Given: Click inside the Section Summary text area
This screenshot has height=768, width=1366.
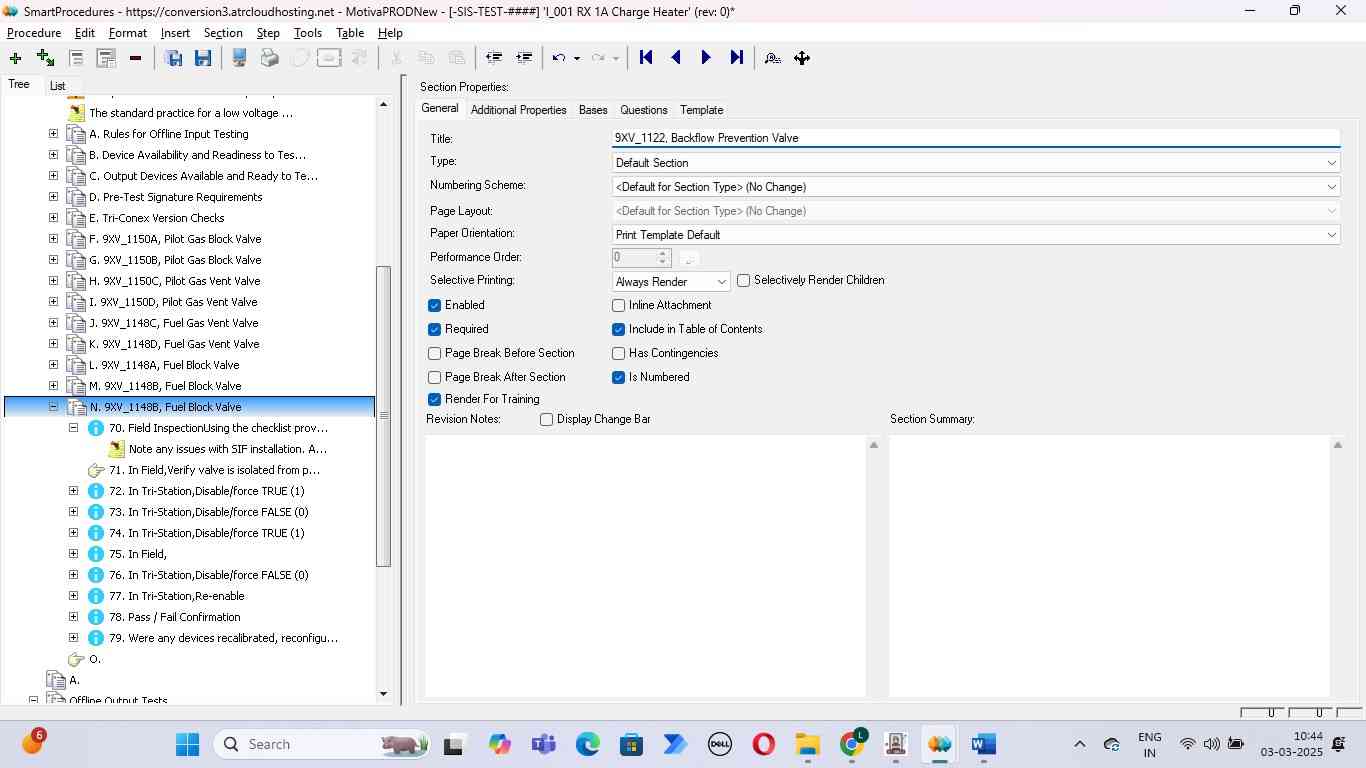Looking at the screenshot, I should 1109,565.
